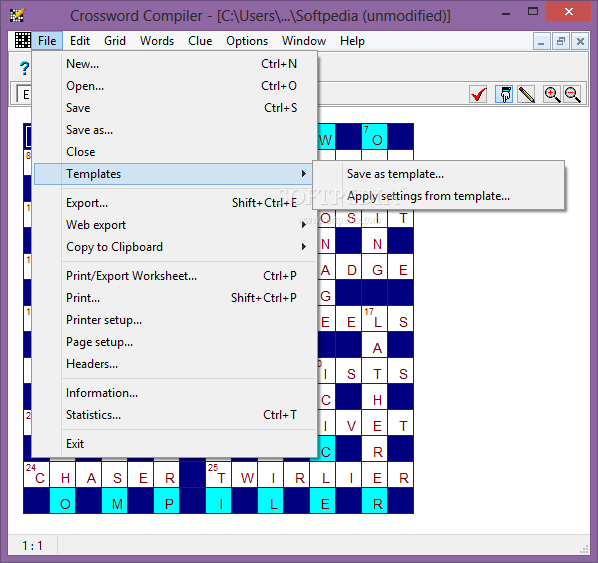Viewport: 598px width, 563px height.
Task: Choose Open... from File menu
Action: (175, 86)
